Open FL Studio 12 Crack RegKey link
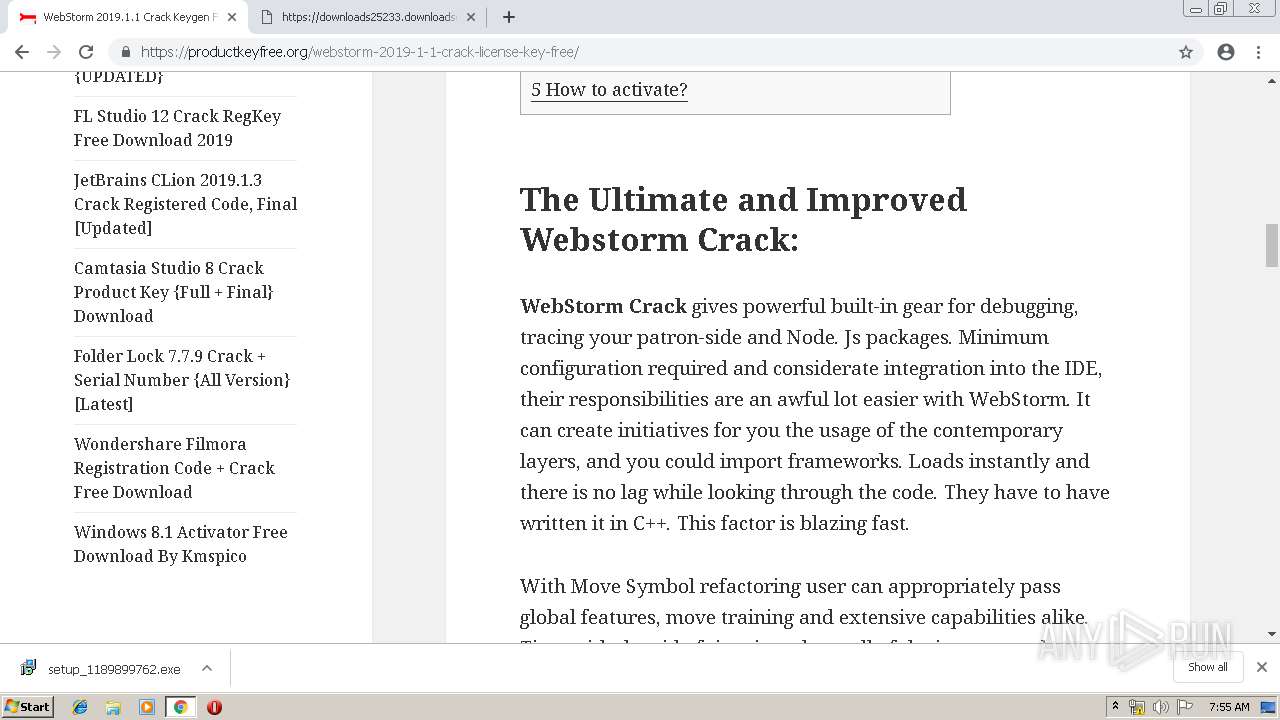The width and height of the screenshot is (1280, 720). [x=177, y=128]
